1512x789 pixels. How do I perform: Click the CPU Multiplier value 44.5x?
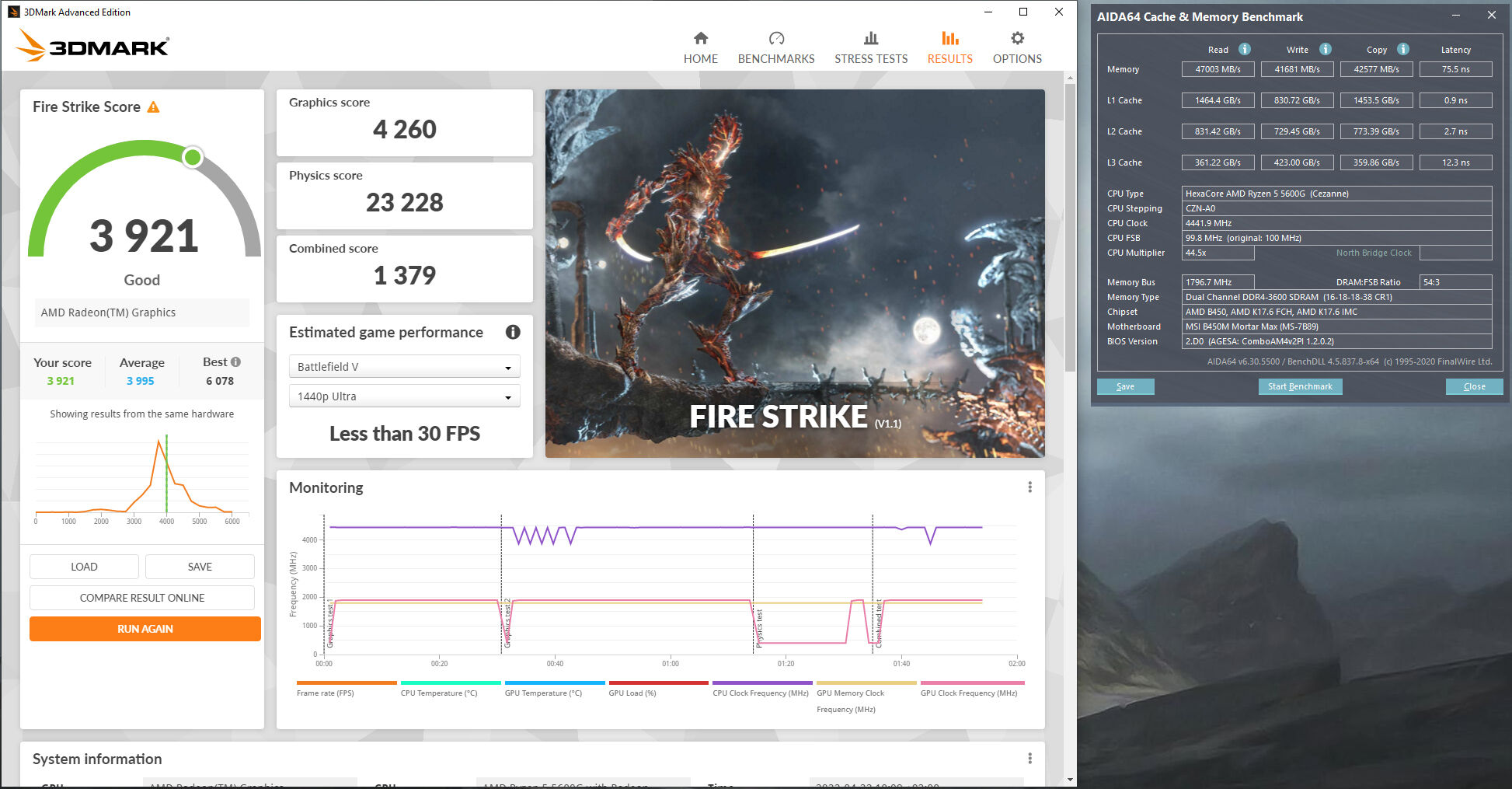tap(1218, 253)
